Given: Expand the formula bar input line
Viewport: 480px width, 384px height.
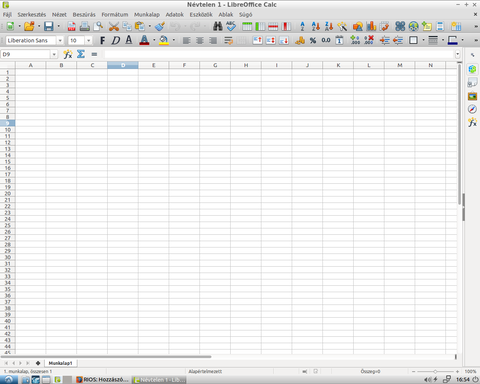Looking at the screenshot, I should click(x=457, y=54).
